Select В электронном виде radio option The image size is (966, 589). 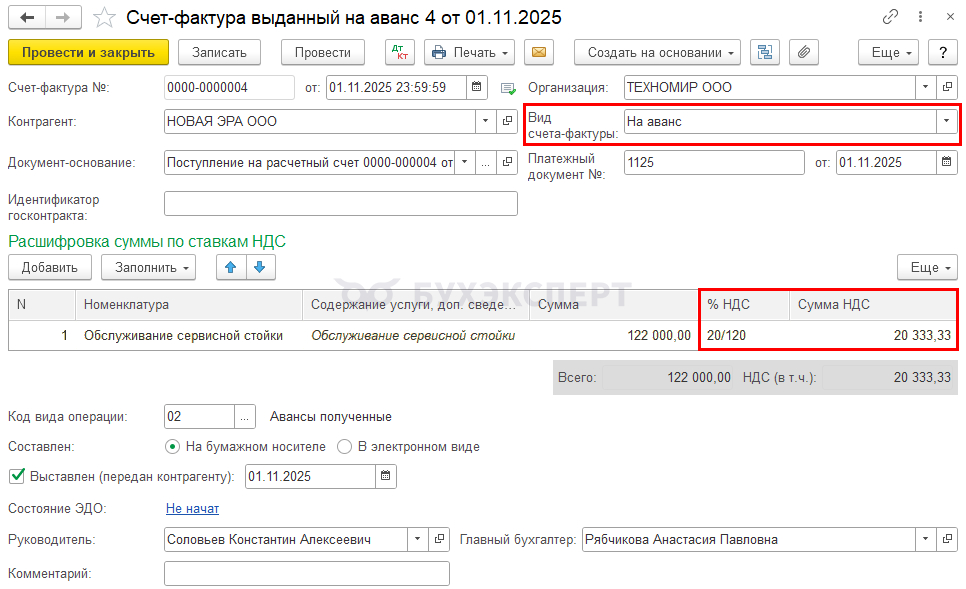344,447
